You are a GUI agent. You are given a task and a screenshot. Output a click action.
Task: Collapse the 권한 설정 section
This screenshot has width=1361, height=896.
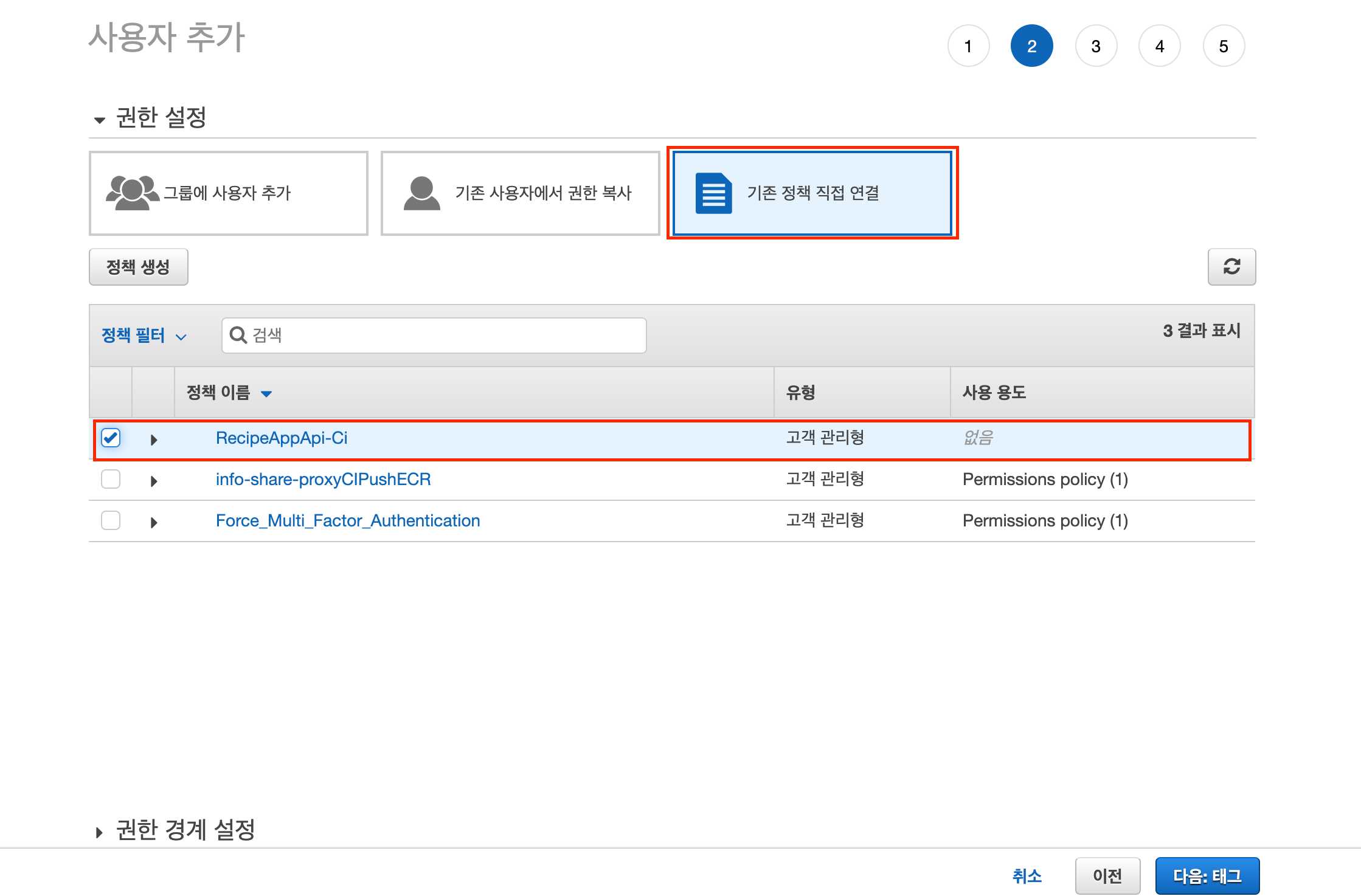click(100, 120)
